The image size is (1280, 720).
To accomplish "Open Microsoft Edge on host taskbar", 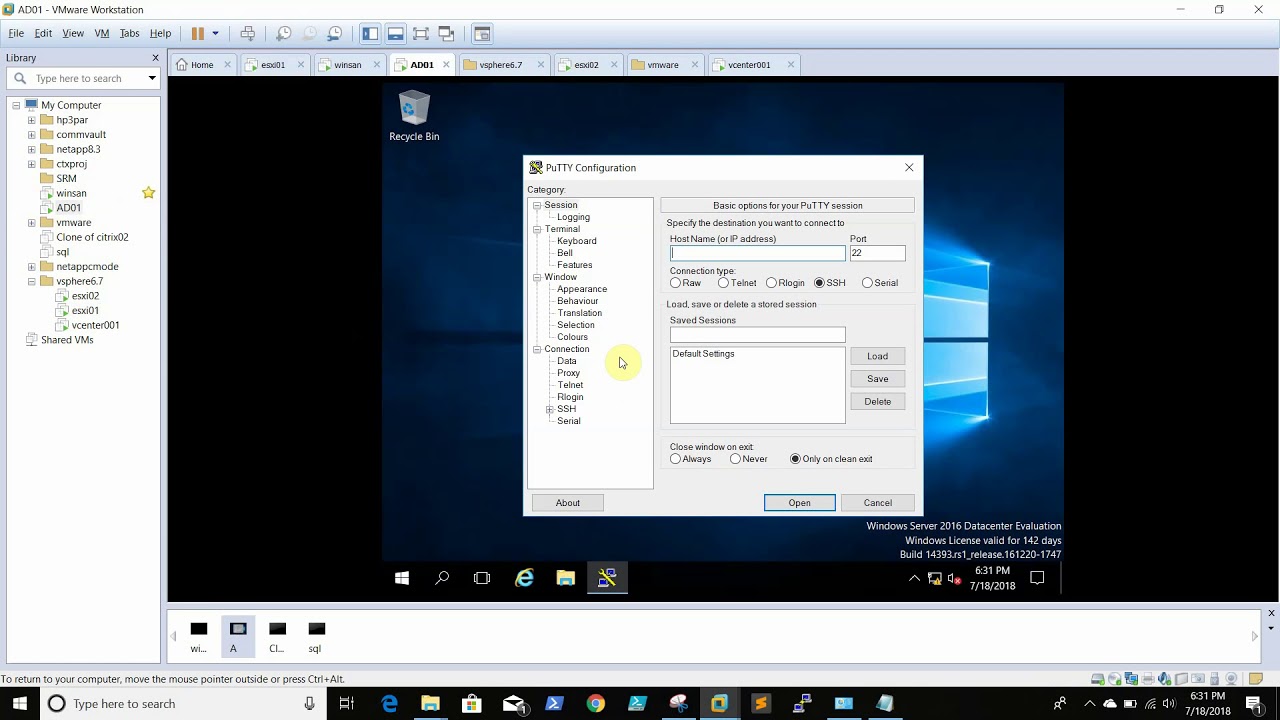I will click(389, 704).
